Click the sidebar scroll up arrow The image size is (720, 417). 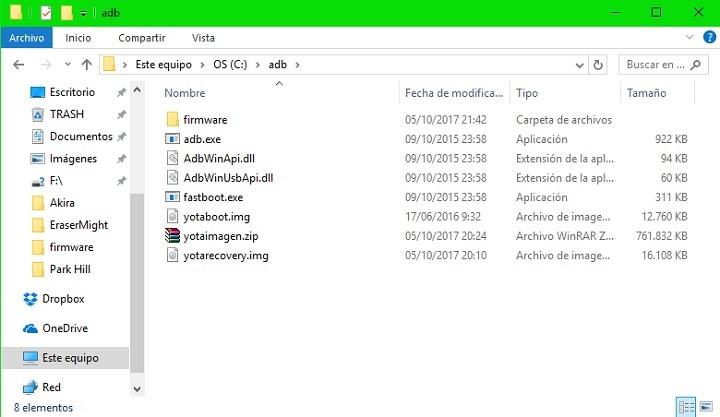pyautogui.click(x=137, y=90)
